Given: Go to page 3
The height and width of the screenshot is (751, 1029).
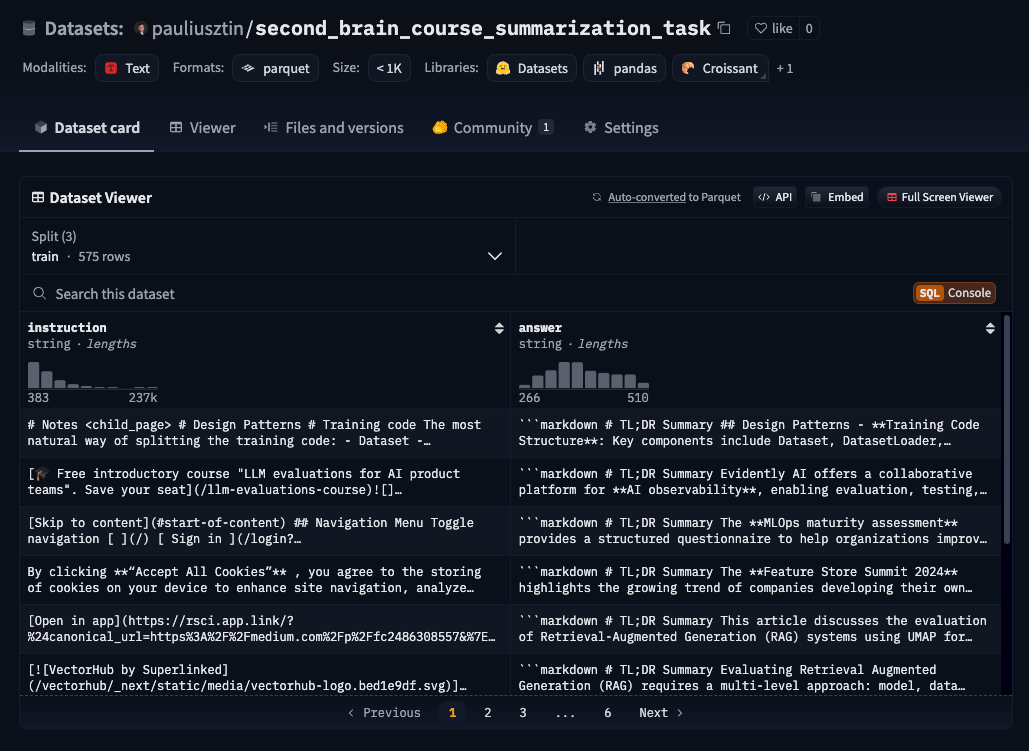Looking at the screenshot, I should click(523, 713).
